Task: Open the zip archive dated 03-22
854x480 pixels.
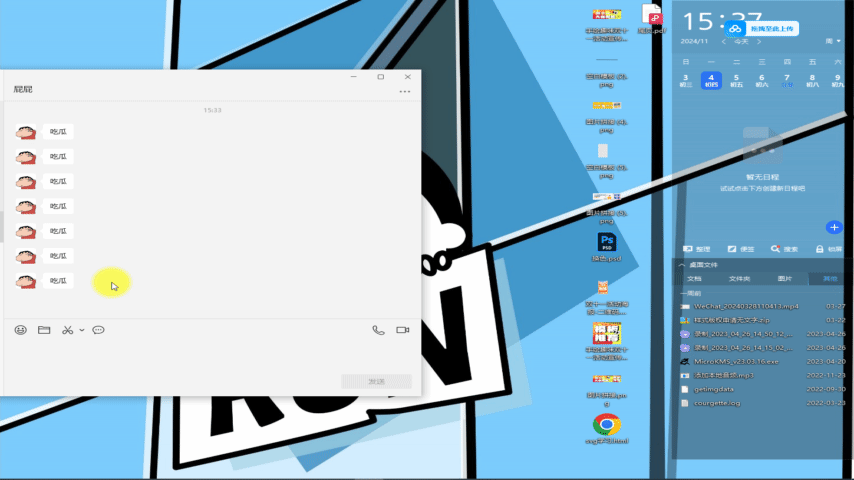Action: (x=762, y=320)
